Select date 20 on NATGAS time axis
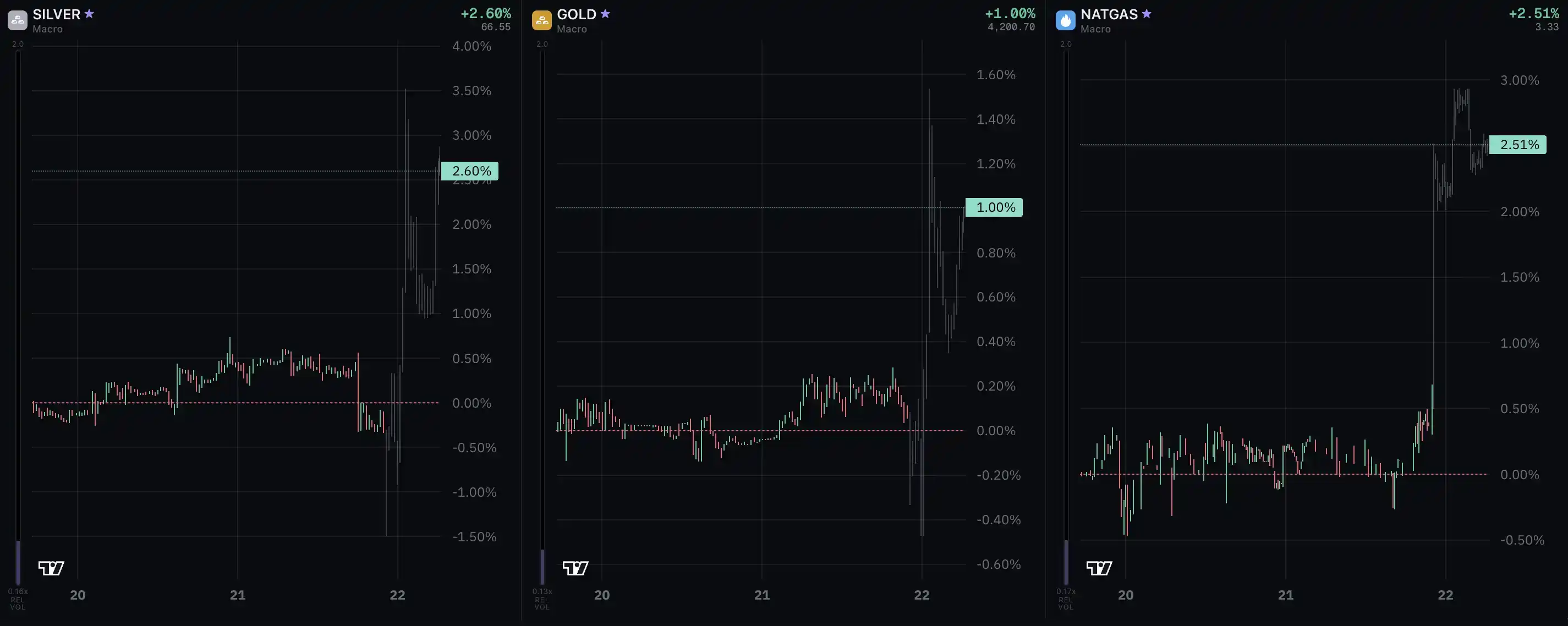1568x626 pixels. pos(1126,595)
